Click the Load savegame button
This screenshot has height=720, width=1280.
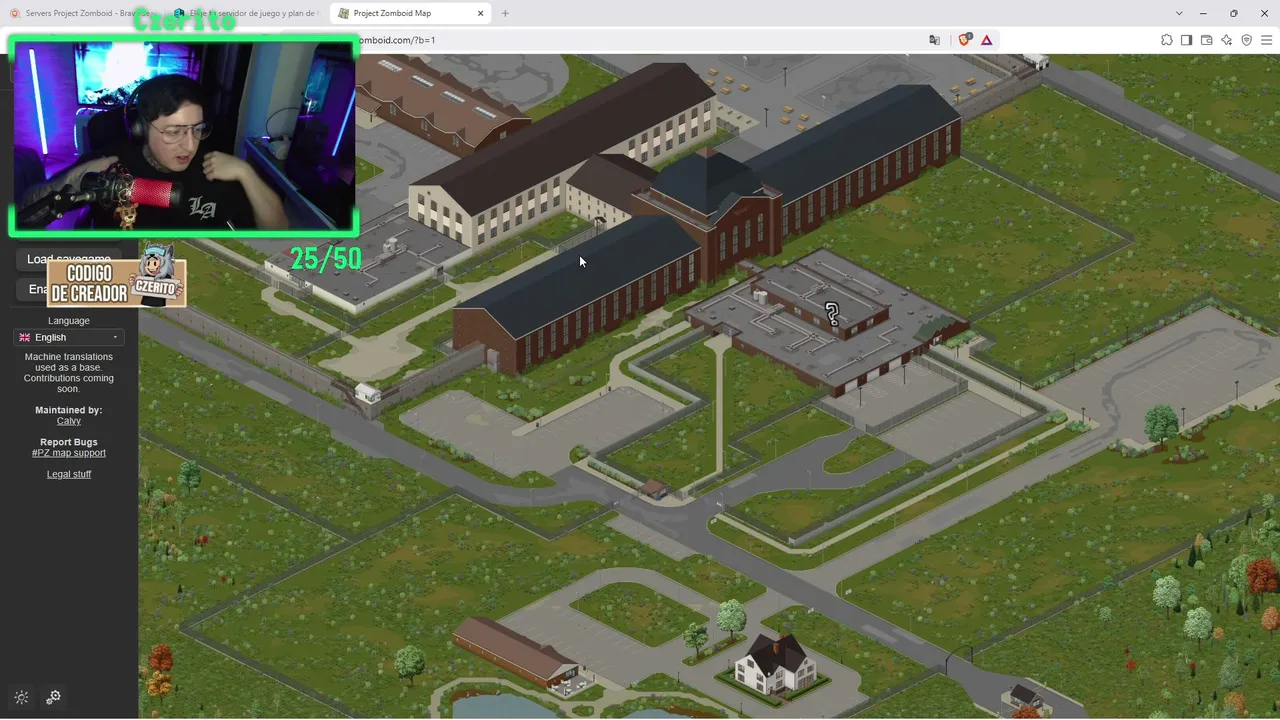[x=69, y=259]
